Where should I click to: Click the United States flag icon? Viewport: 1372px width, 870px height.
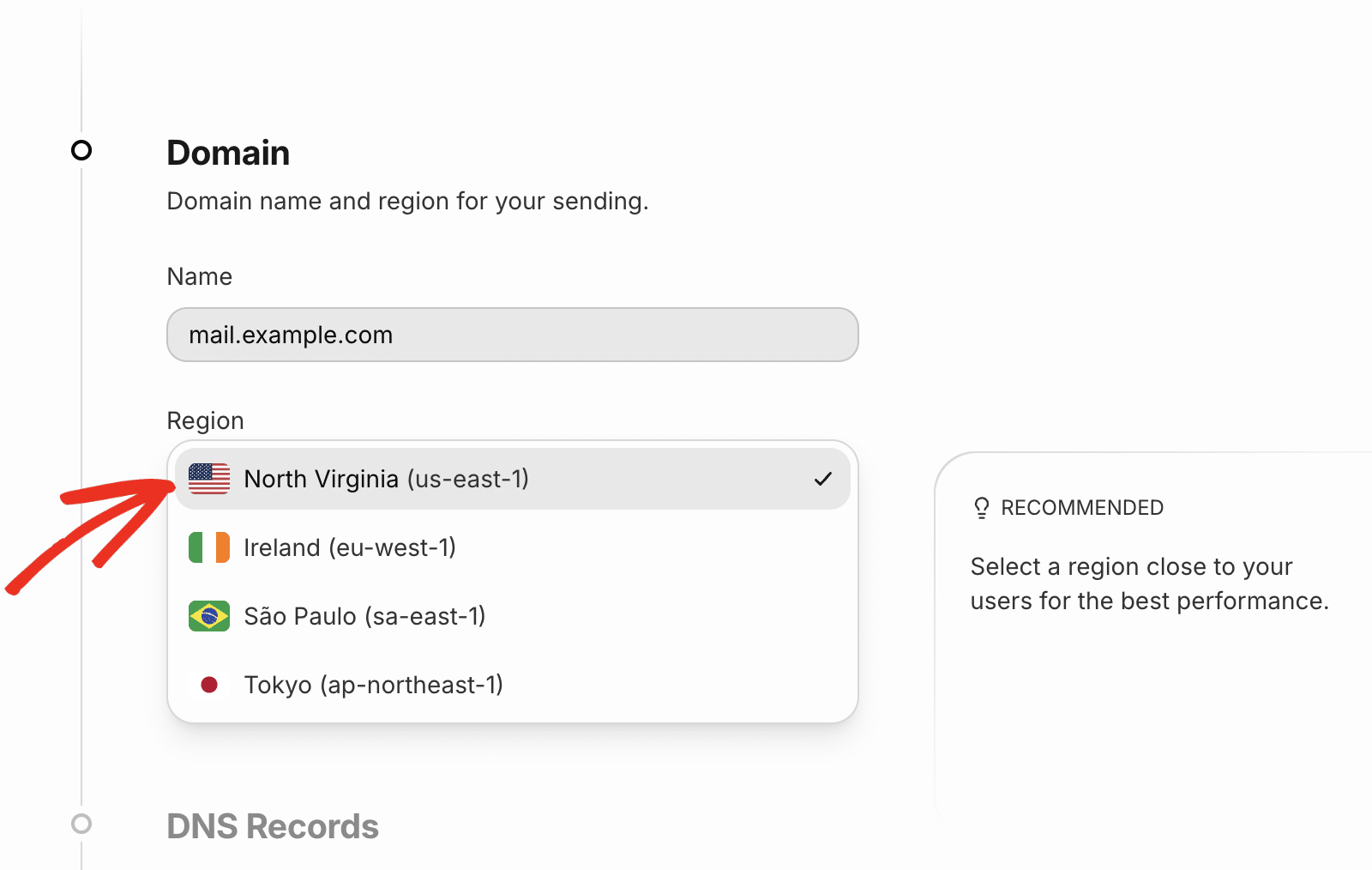(x=209, y=479)
